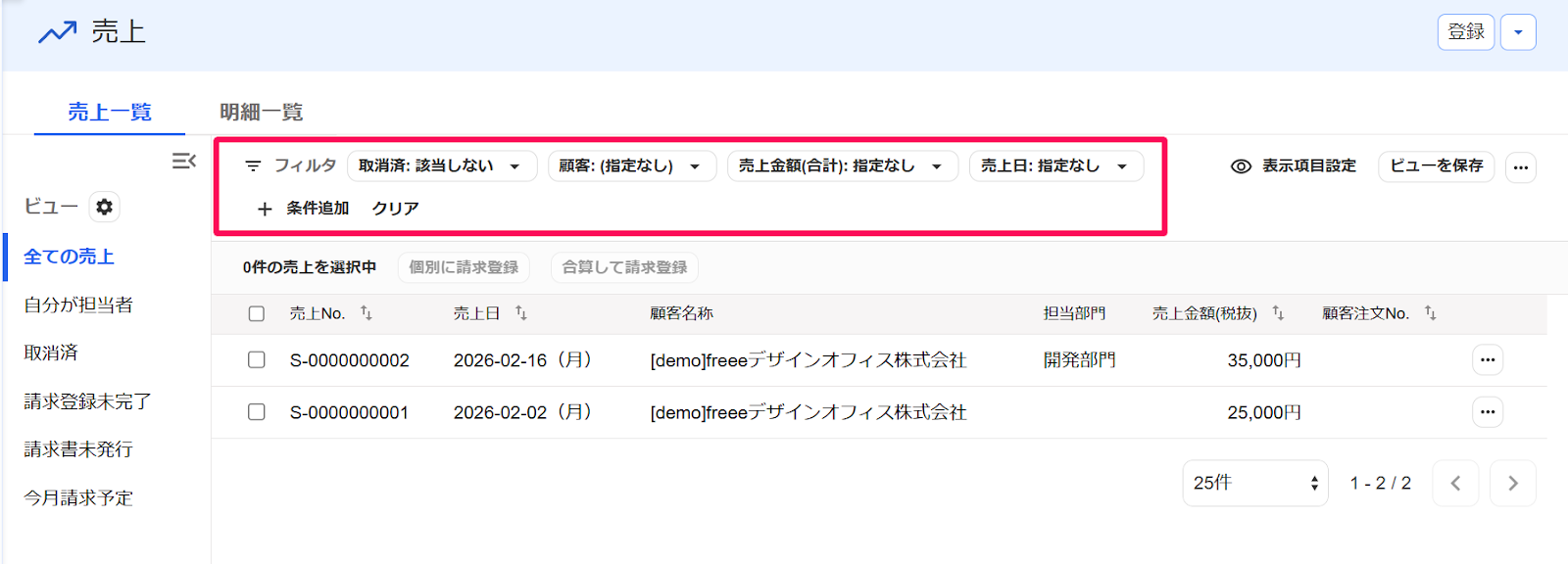The width and height of the screenshot is (1568, 564).
Task: Switch to the 明細一覧 tab
Action: pyautogui.click(x=262, y=113)
